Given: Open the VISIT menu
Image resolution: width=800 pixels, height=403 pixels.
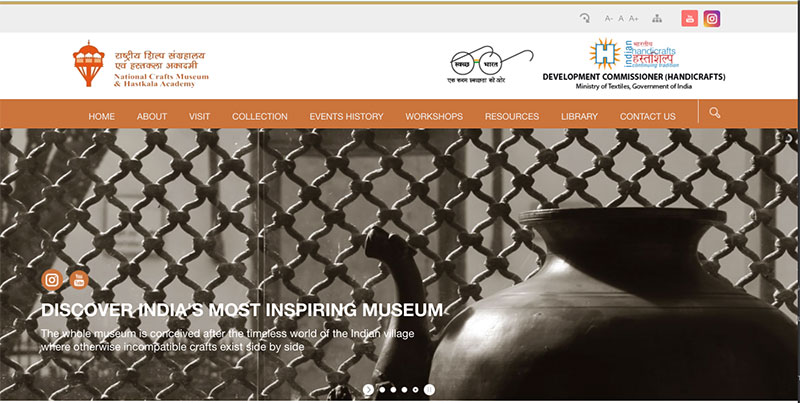Looking at the screenshot, I should (199, 116).
